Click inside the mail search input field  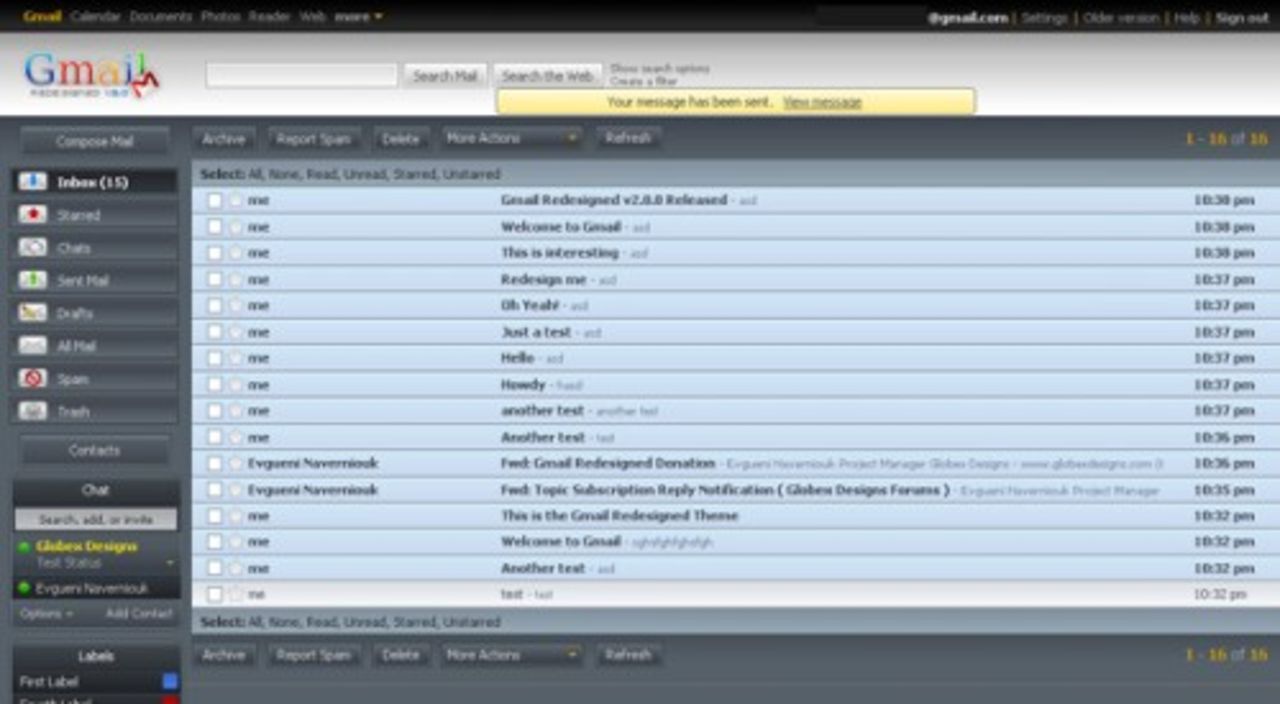(x=300, y=74)
